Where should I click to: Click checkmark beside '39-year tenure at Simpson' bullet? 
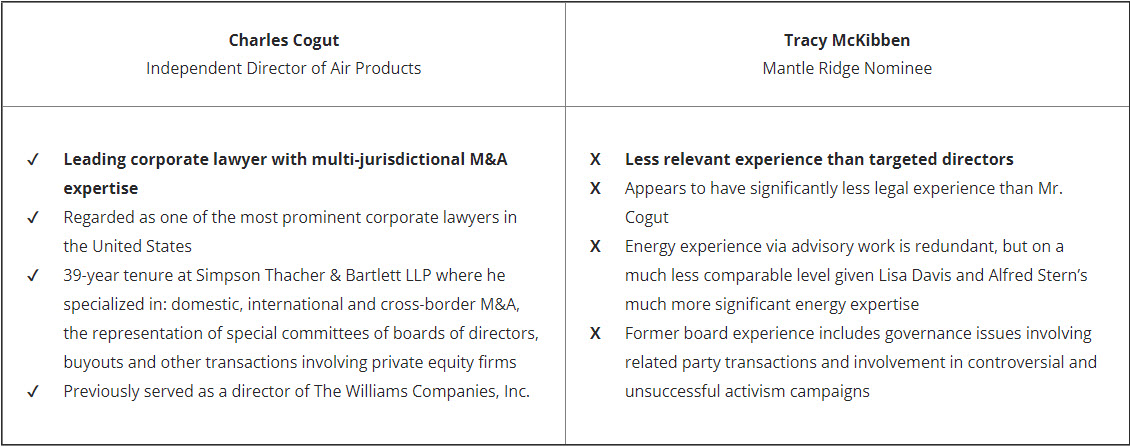33,275
